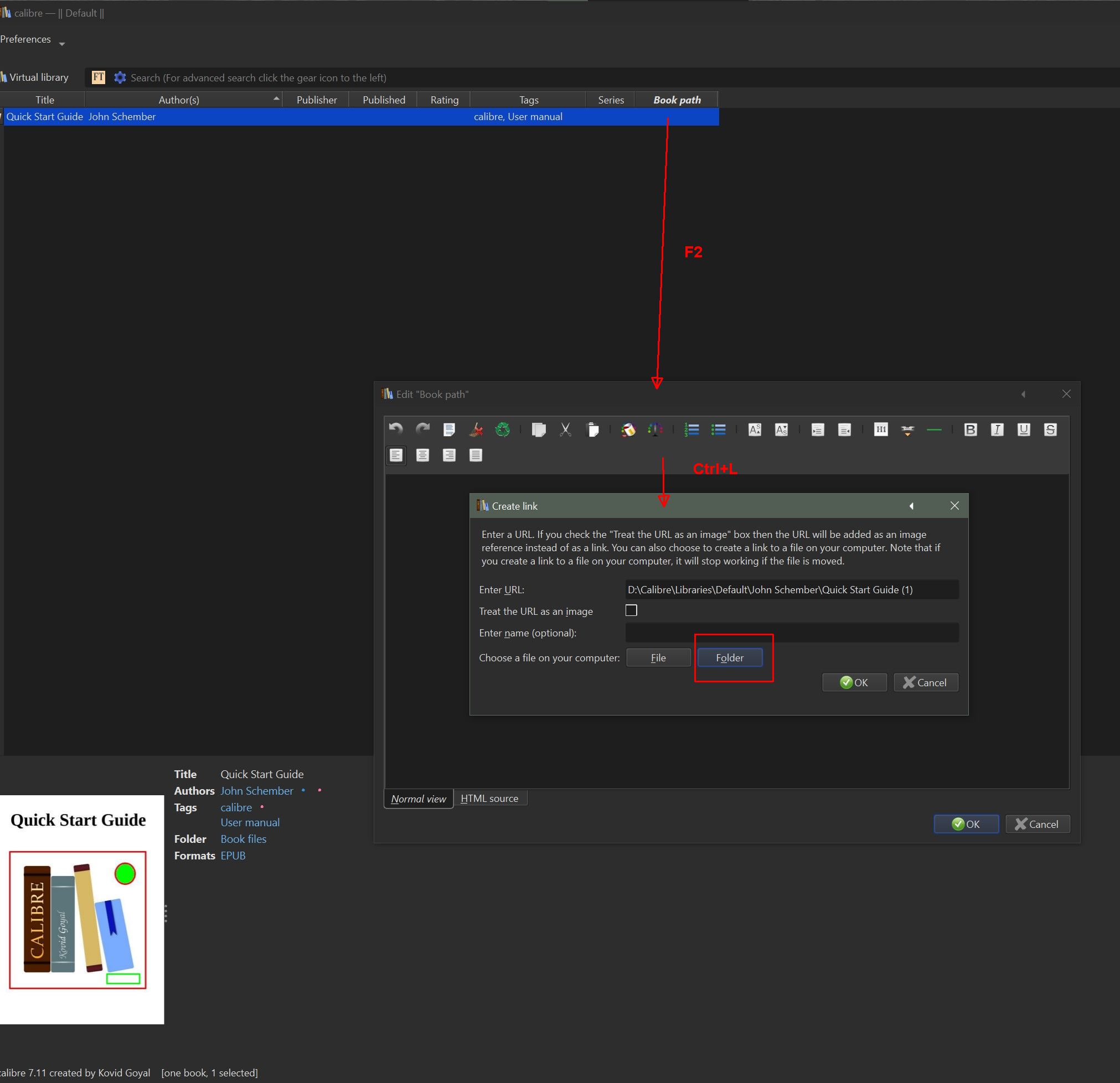The height and width of the screenshot is (1083, 1120).
Task: Click the Enter name optional field
Action: coord(792,633)
